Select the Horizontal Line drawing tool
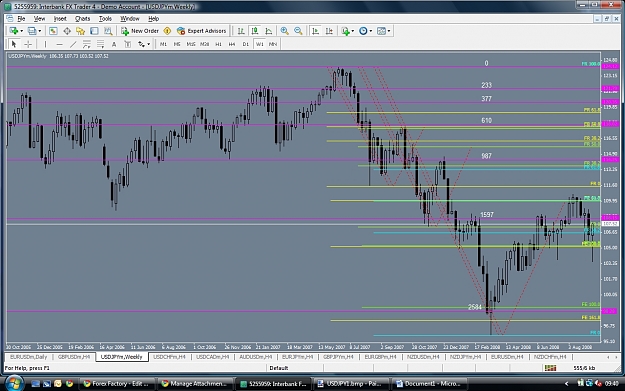Viewport: 625px width, 391px height. click(x=59, y=44)
